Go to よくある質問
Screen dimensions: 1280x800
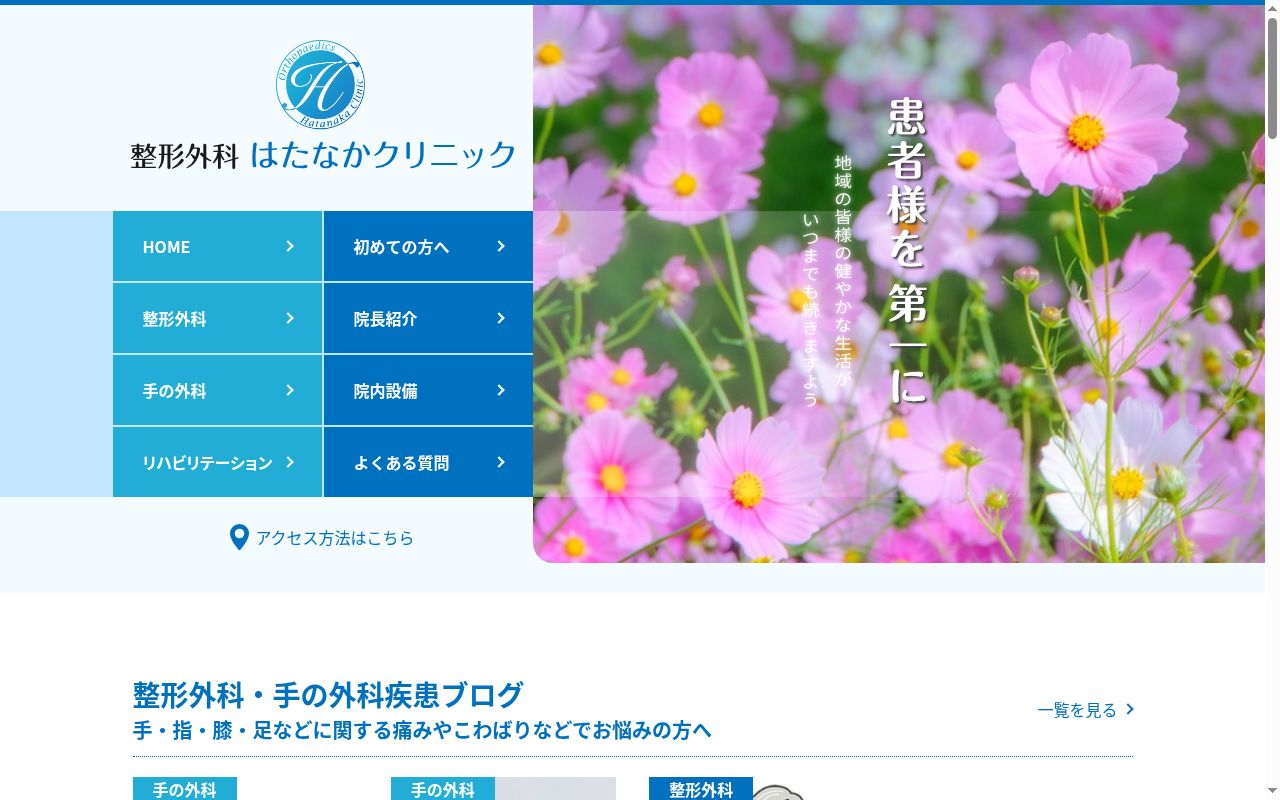(428, 462)
